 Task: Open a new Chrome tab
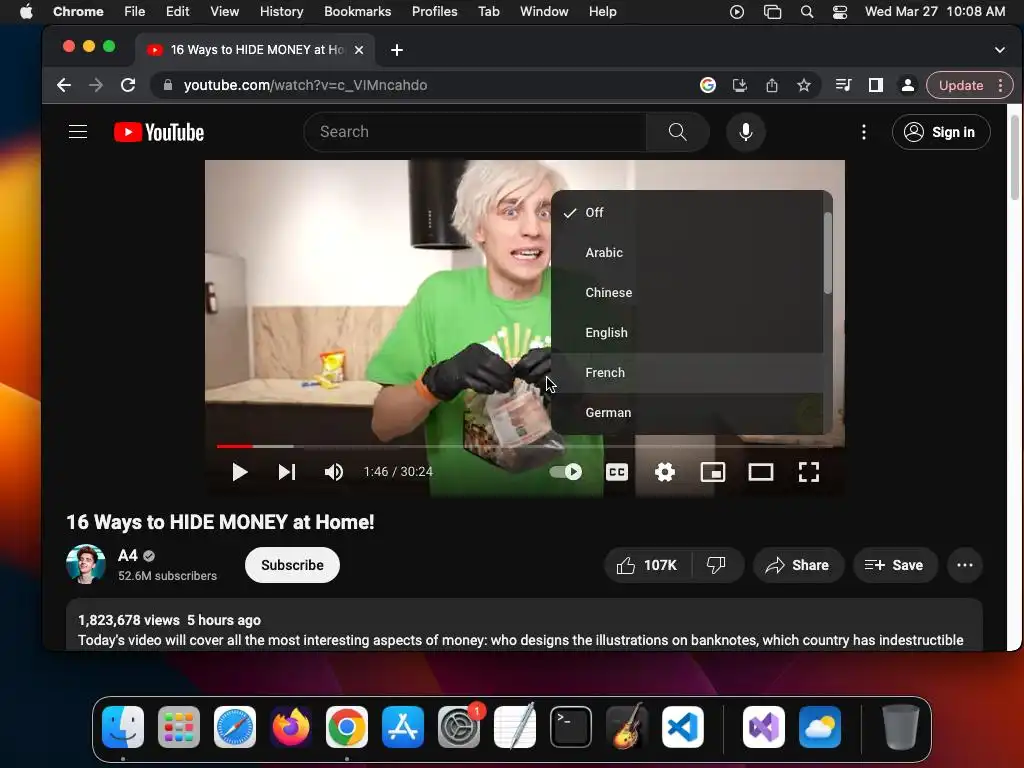[x=396, y=50]
